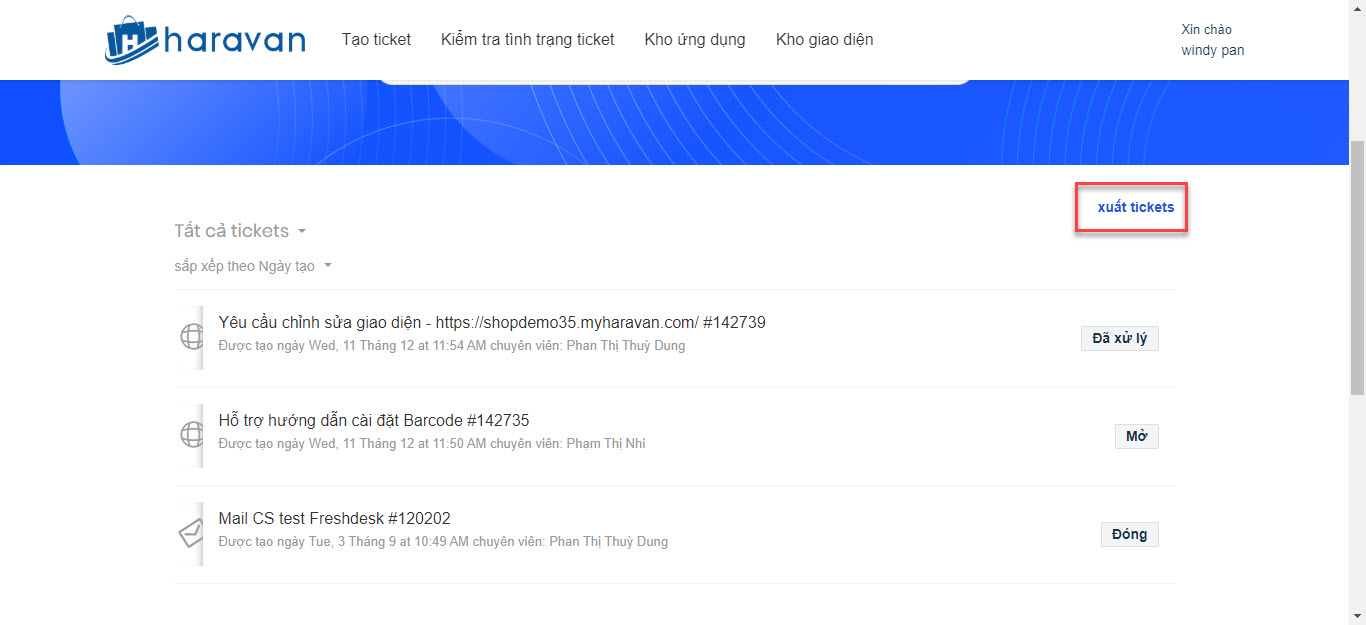Open ticket 'Yêu cầu chỉnh sửa giao diện' #142739
Image resolution: width=1366 pixels, height=625 pixels.
click(491, 322)
